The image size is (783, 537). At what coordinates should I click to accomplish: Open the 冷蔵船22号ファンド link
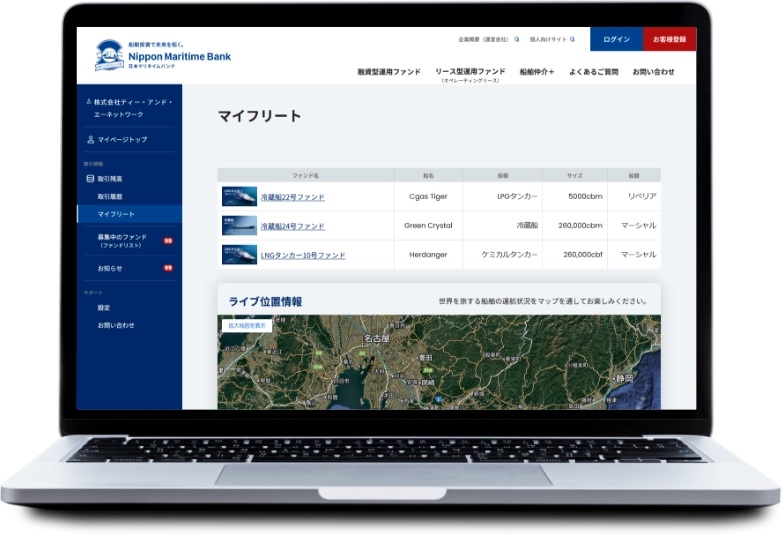[292, 198]
